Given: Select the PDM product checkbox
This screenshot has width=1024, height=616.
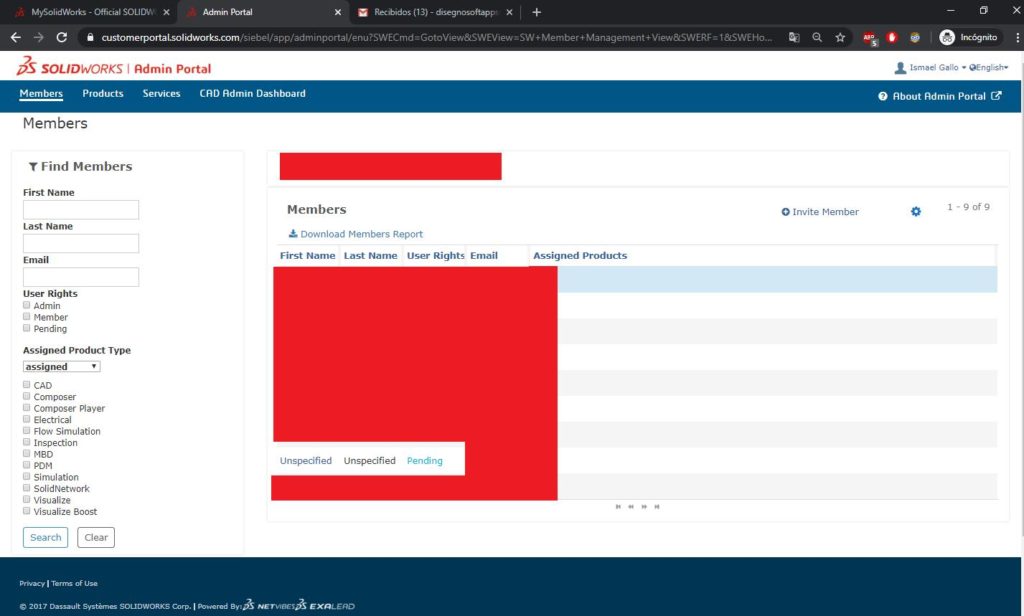Looking at the screenshot, I should pyautogui.click(x=27, y=465).
